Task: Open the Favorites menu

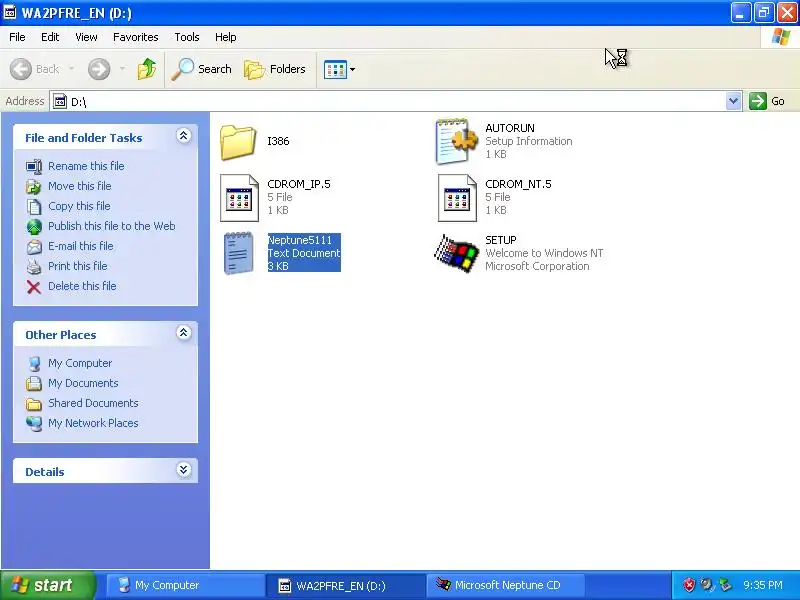Action: (x=136, y=37)
